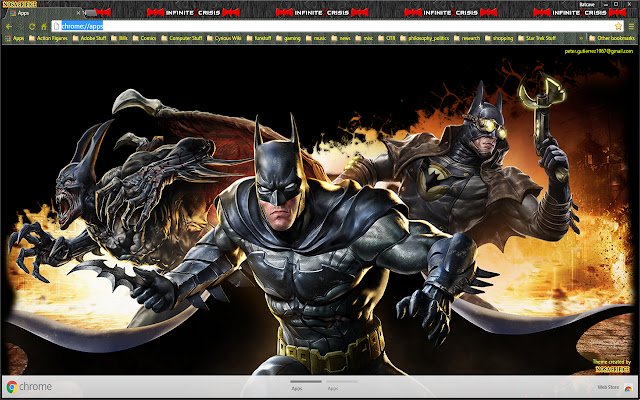This screenshot has width=640, height=400.
Task: Select the Apps browser tab
Action: click(x=43, y=13)
